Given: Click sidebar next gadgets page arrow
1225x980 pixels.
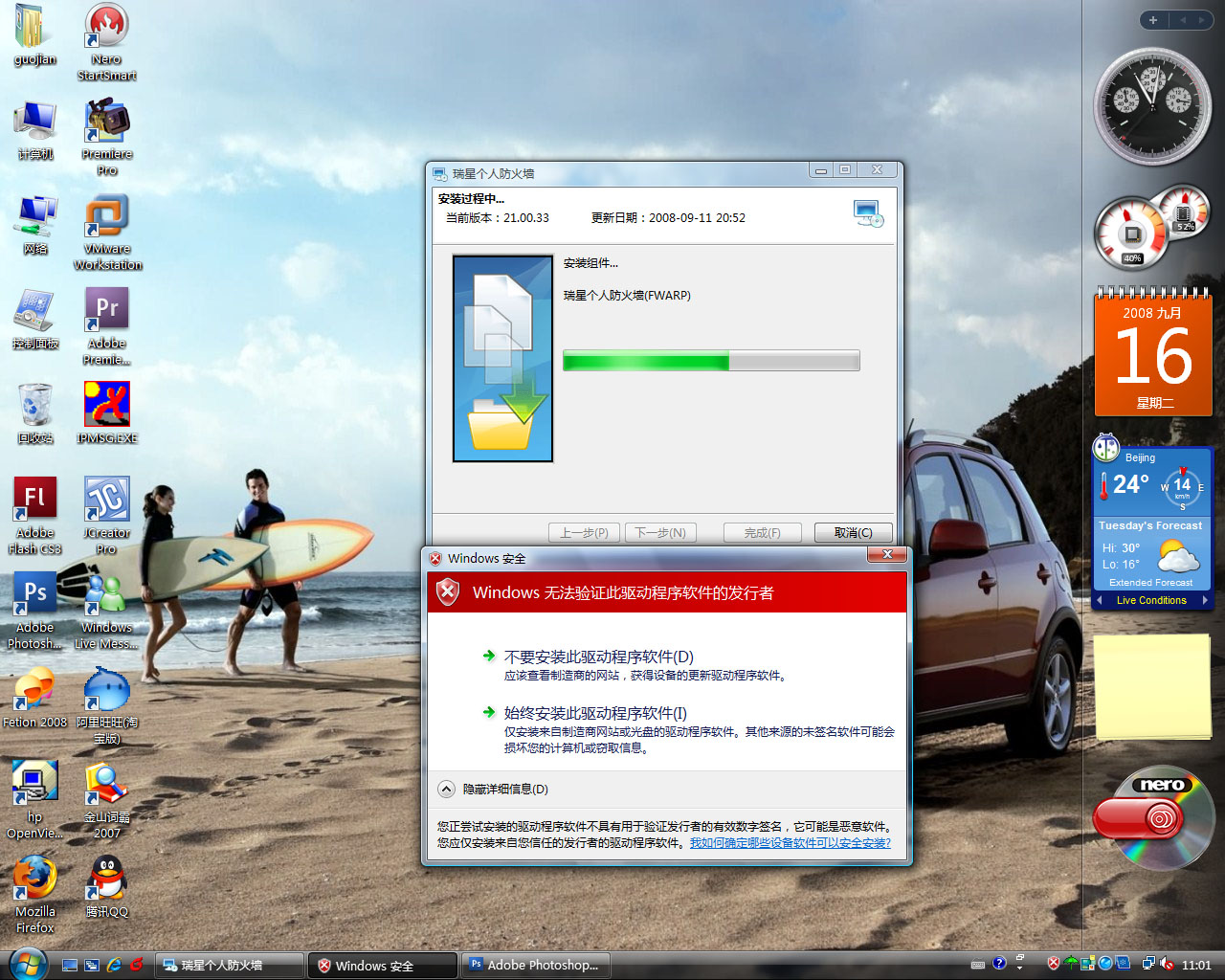Looking at the screenshot, I should [1202, 20].
